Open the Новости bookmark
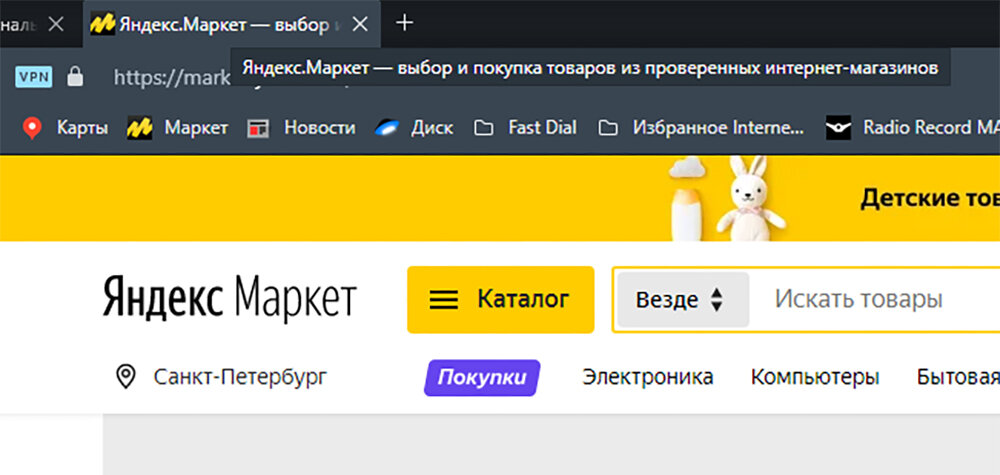1000x475 pixels. coord(300,128)
